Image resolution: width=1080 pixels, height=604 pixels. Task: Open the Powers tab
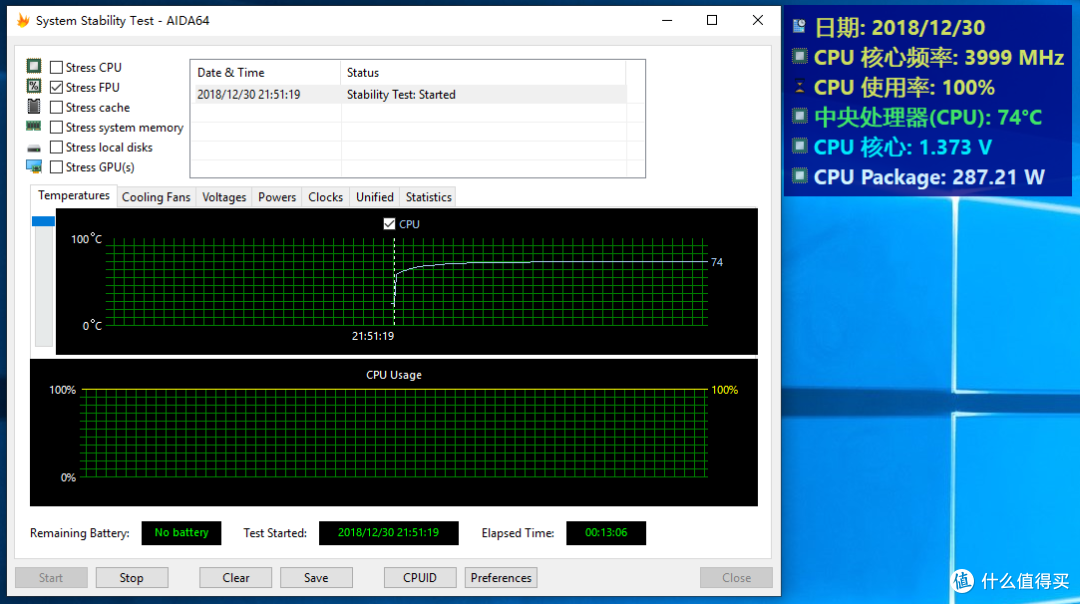click(x=277, y=197)
